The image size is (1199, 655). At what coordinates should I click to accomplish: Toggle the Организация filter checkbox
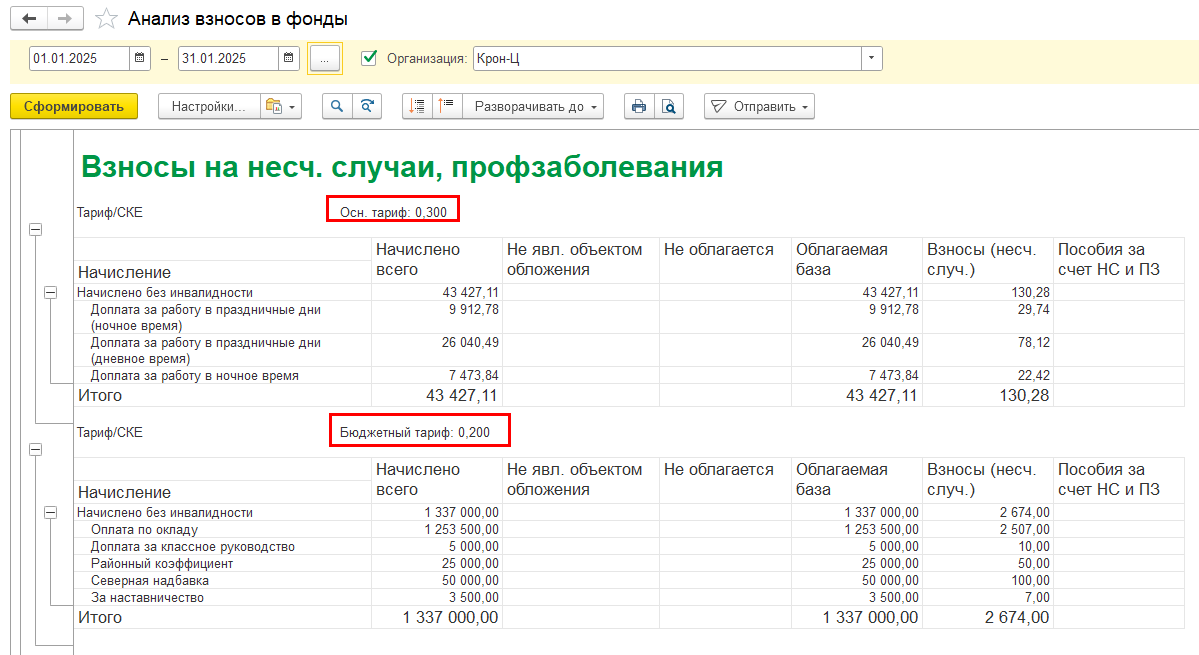[x=369, y=58]
